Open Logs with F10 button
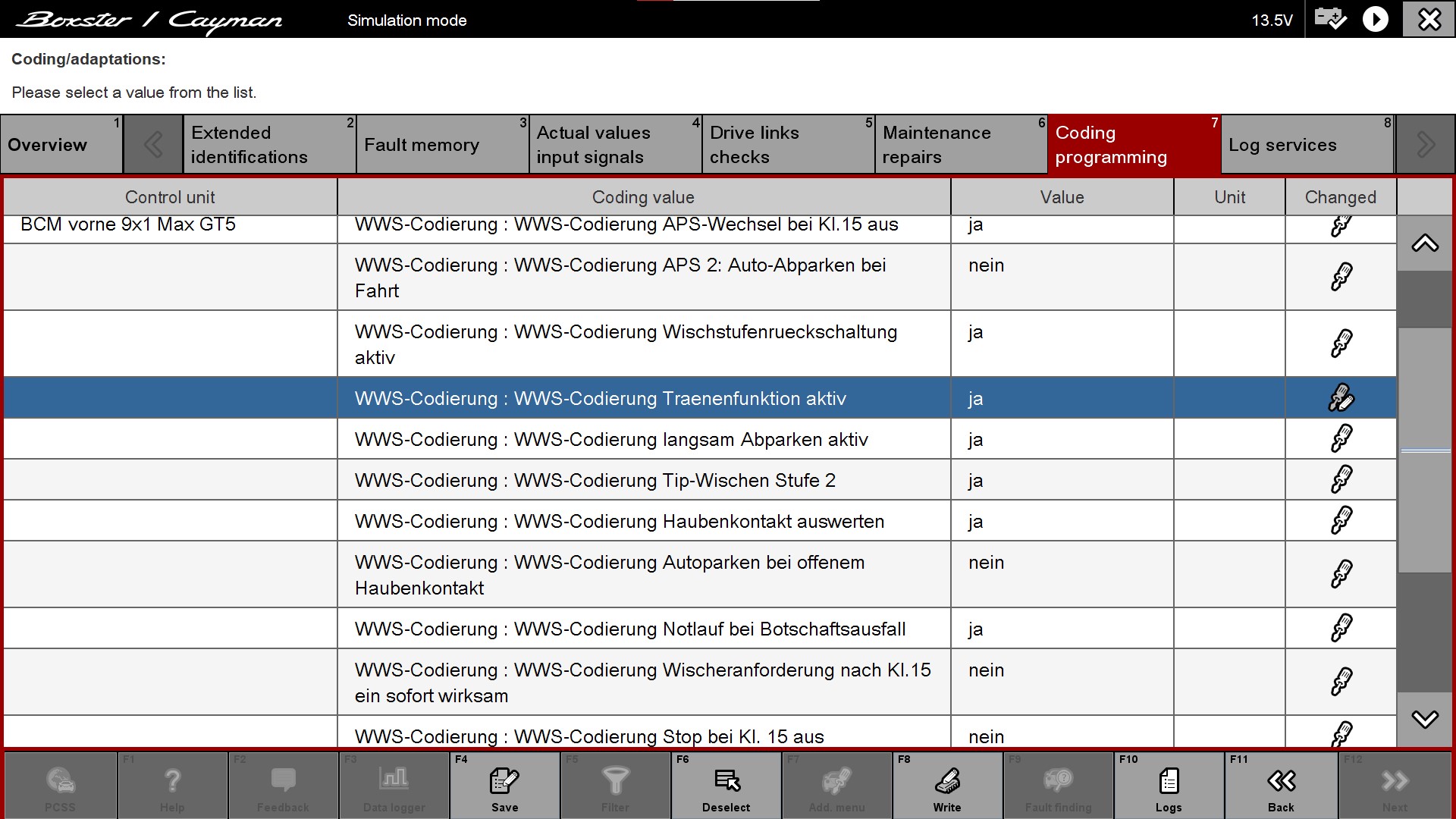1456x819 pixels. tap(1168, 786)
